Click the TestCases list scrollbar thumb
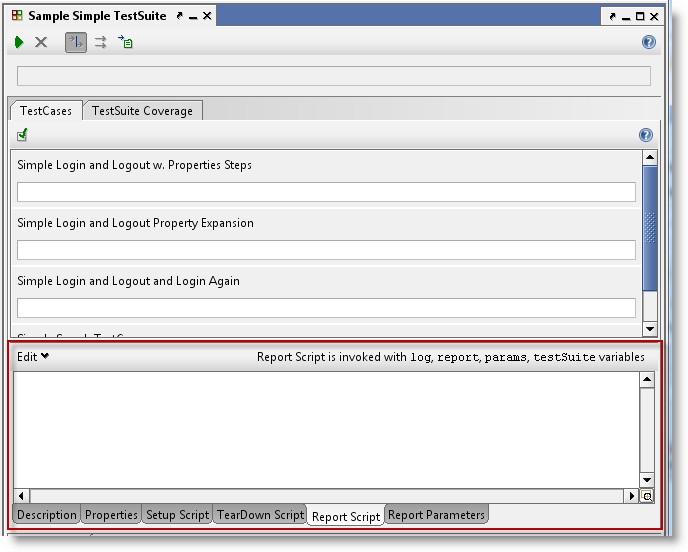The width and height of the screenshot is (688, 552). (x=650, y=228)
